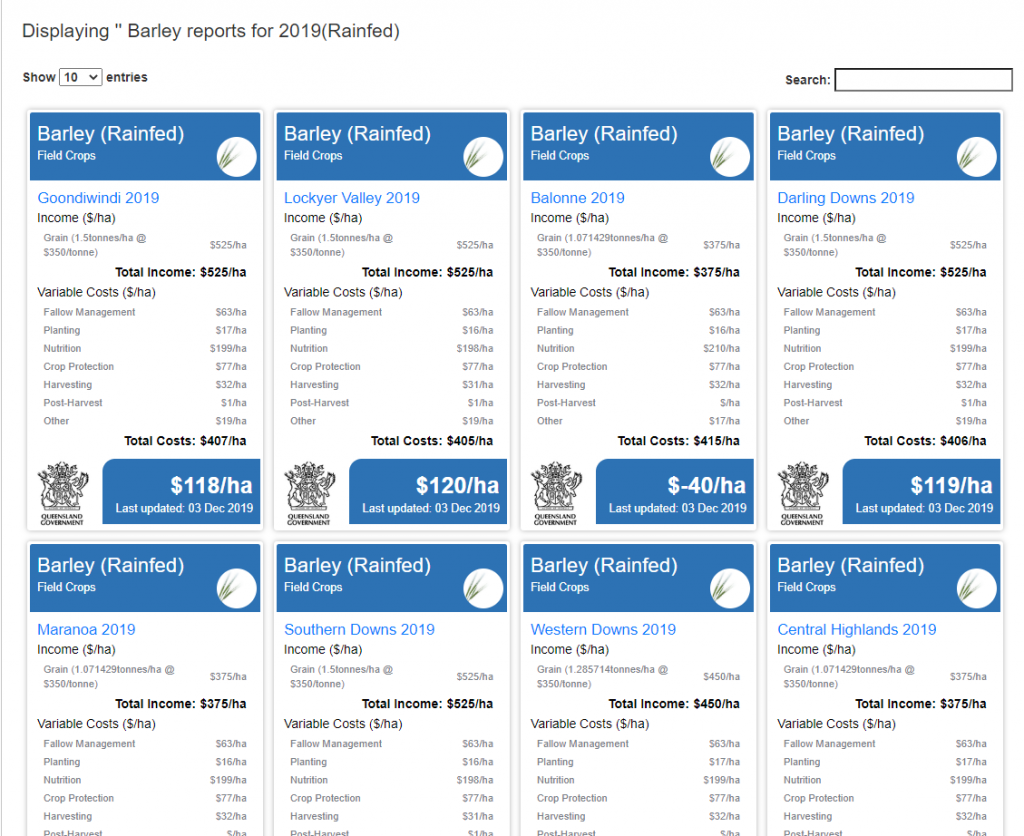Click the barley leaf icon on Darling Downs card

coord(977,157)
